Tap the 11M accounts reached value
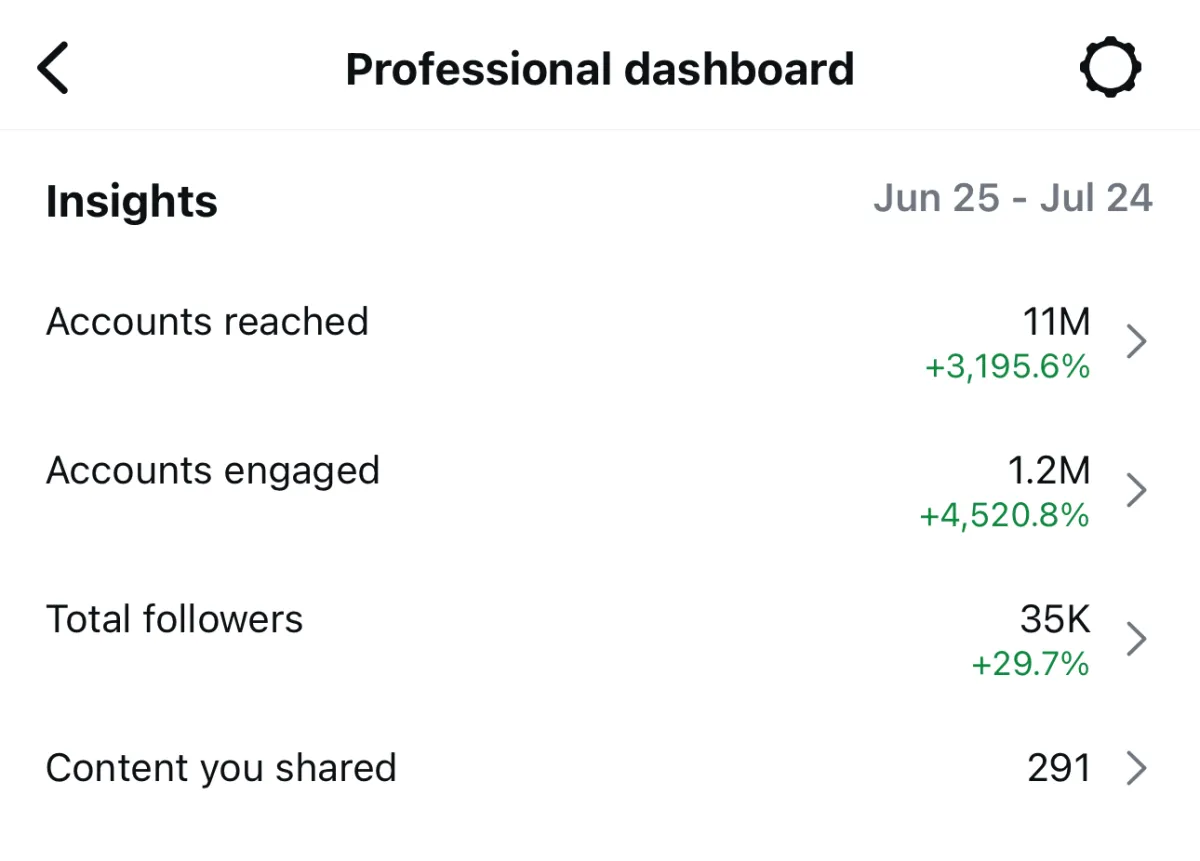The width and height of the screenshot is (1200, 861). [1056, 322]
